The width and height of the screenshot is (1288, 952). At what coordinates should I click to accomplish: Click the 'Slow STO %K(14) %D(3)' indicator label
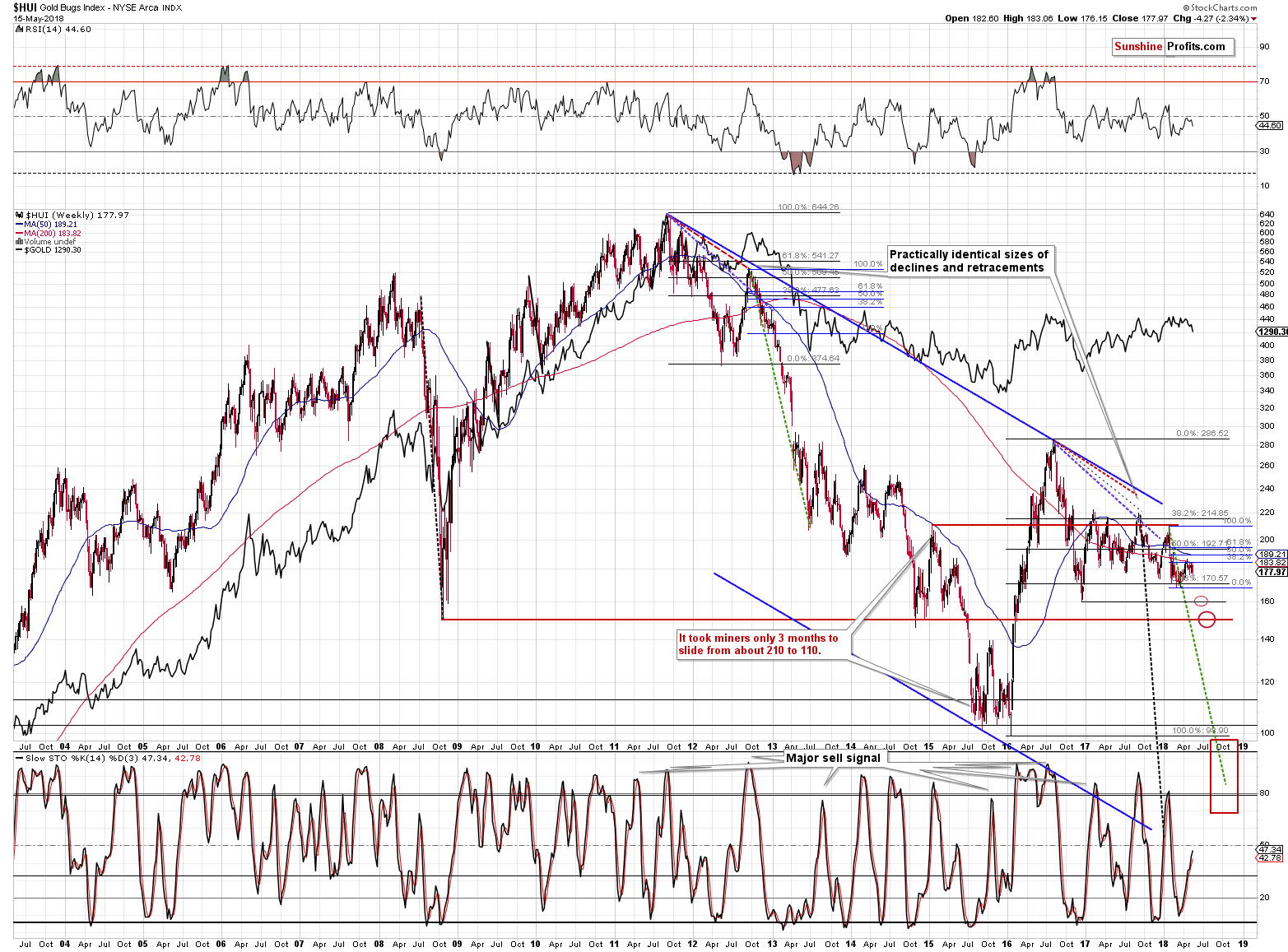pyautogui.click(x=81, y=758)
